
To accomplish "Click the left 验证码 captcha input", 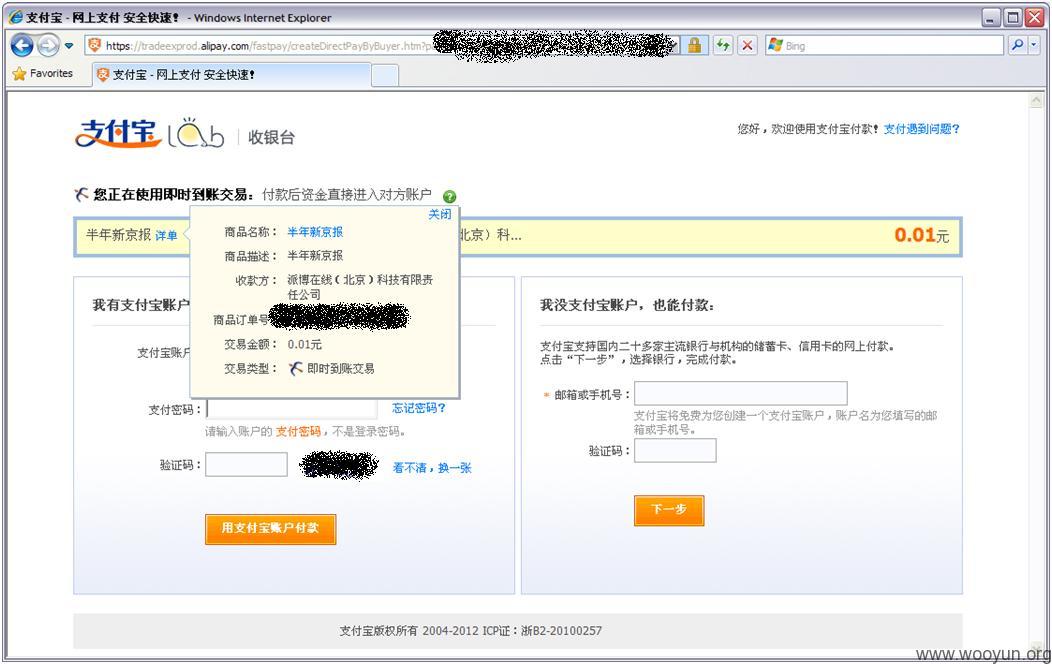I will click(x=246, y=464).
